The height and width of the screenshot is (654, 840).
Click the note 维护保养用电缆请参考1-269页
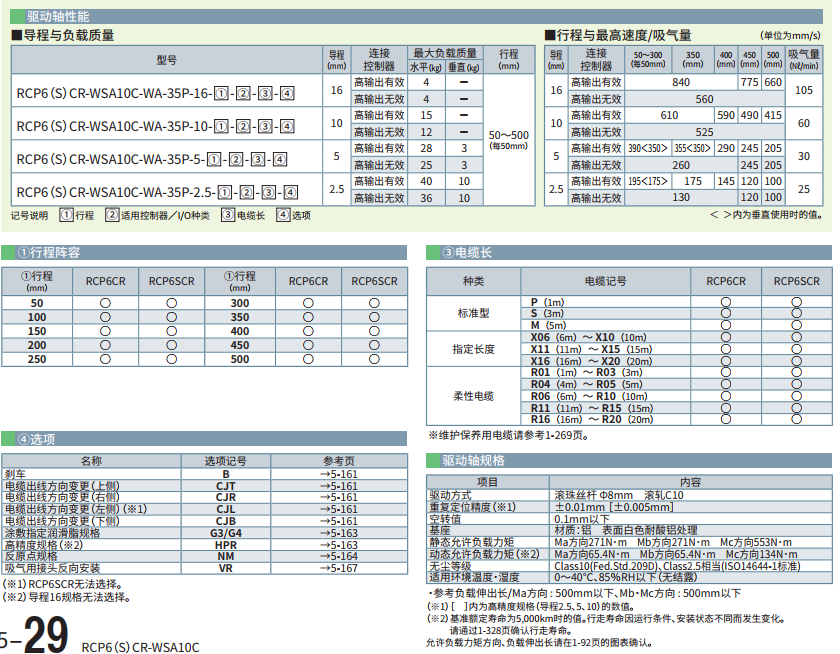tap(509, 435)
